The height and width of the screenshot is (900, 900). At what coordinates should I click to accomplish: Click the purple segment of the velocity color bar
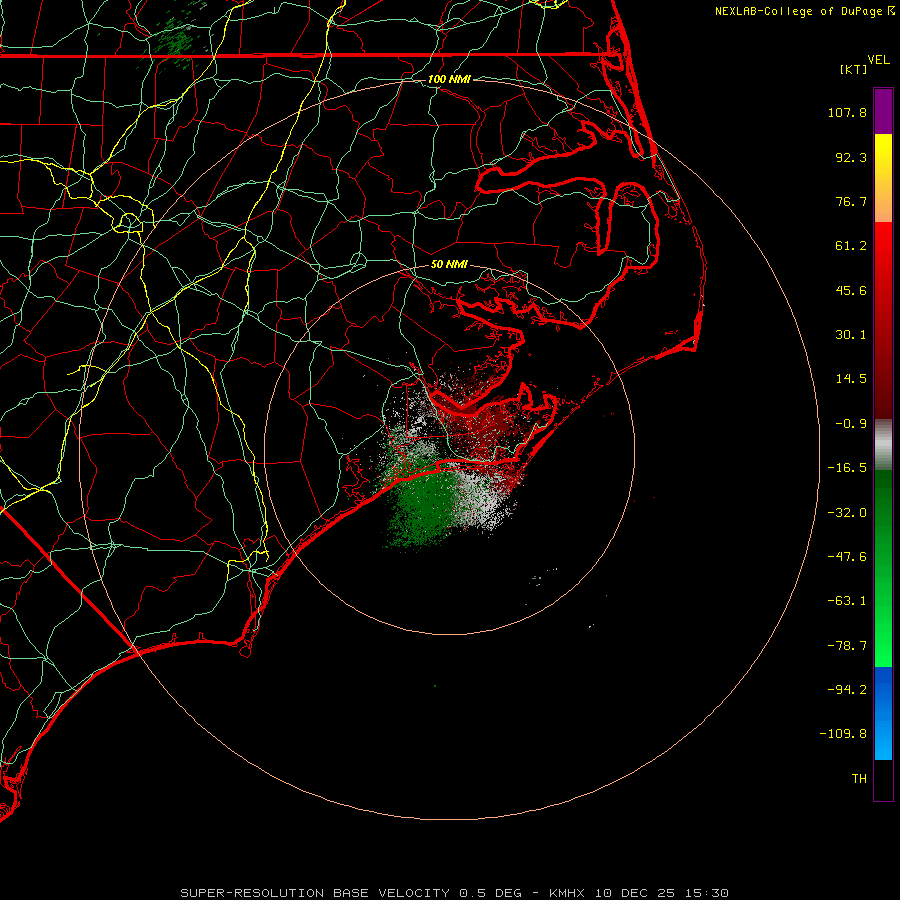(883, 111)
